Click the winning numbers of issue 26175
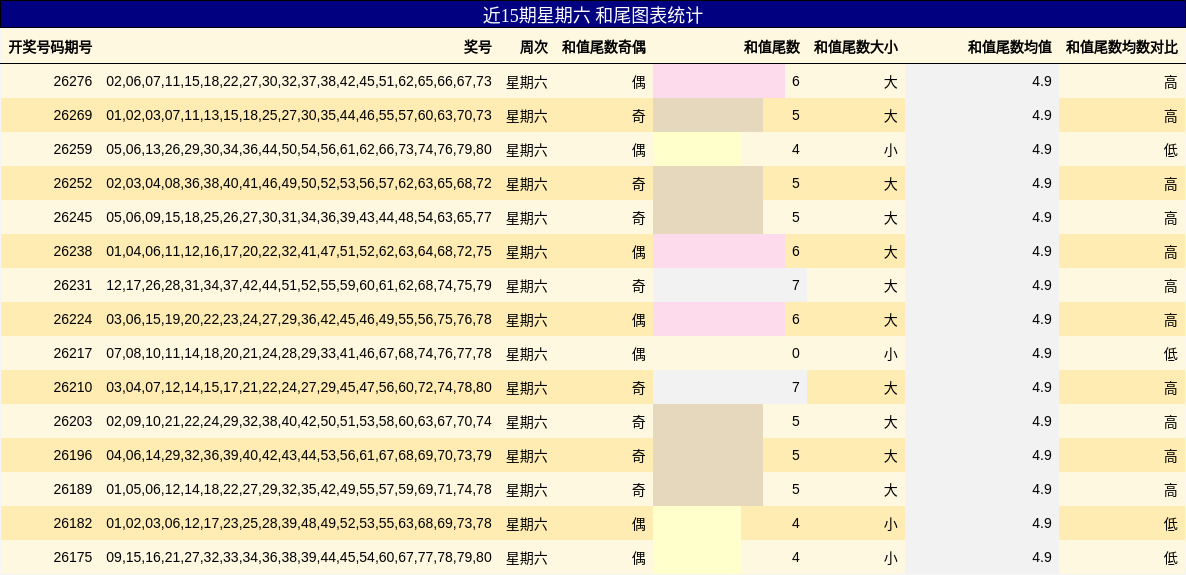The image size is (1186, 575). (x=299, y=558)
